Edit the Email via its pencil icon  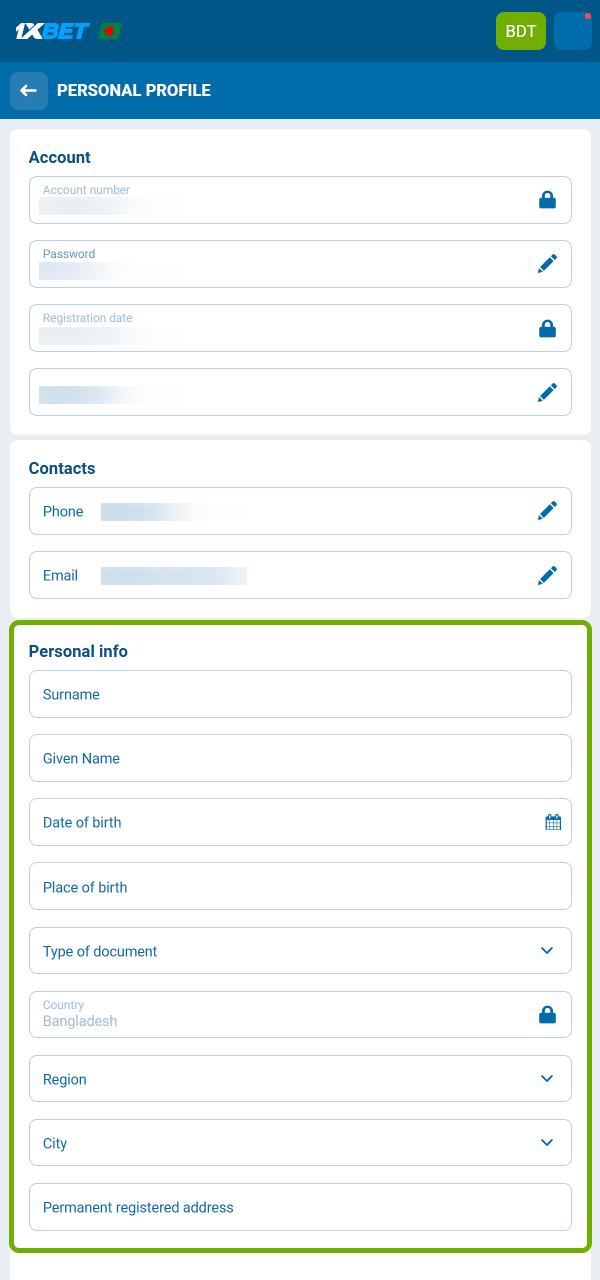click(547, 575)
